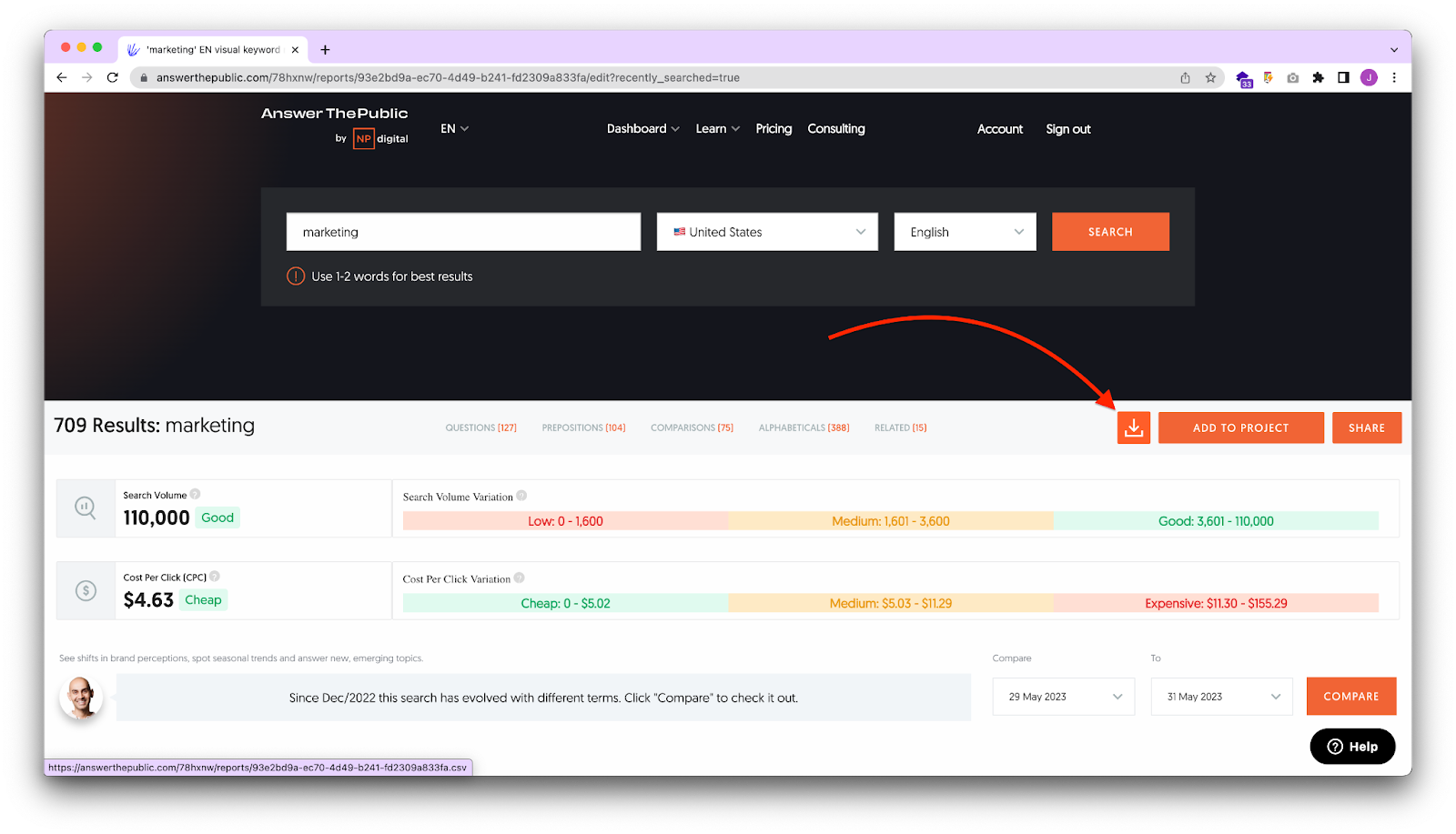Open the help tooltip next to Cost Per Click (CPC)

pos(215,577)
